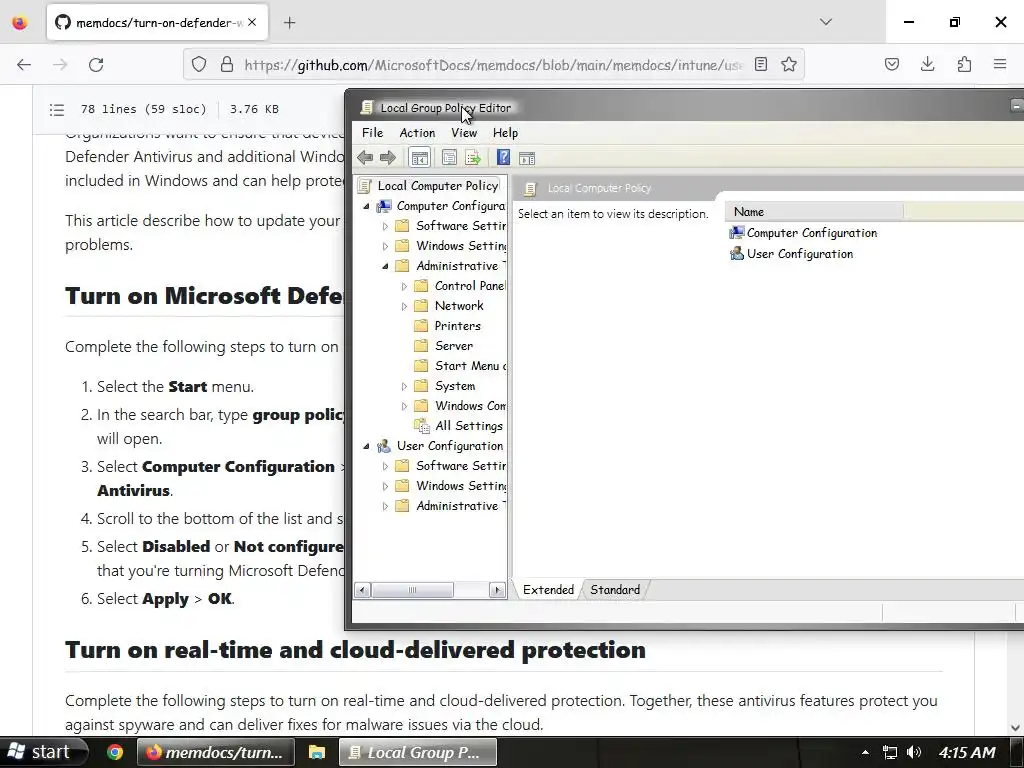The width and height of the screenshot is (1024, 768).
Task: Click the Local Group Policy Editor title icon
Action: 367,108
